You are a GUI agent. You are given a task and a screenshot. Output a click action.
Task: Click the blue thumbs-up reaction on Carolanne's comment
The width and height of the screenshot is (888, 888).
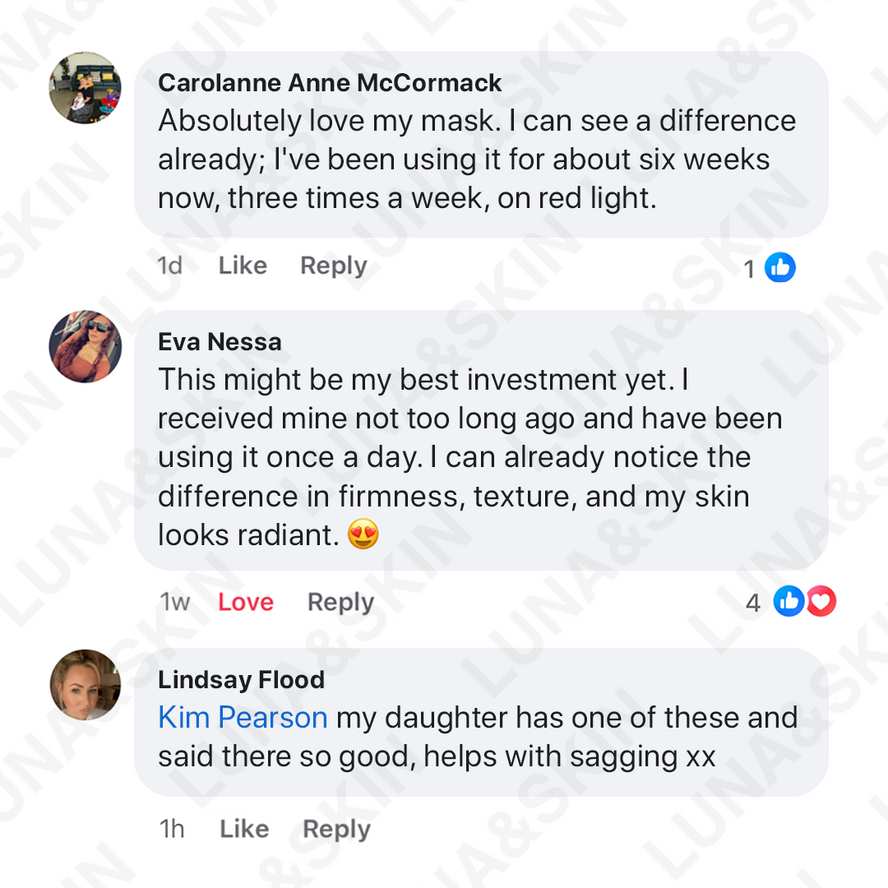pos(780,267)
